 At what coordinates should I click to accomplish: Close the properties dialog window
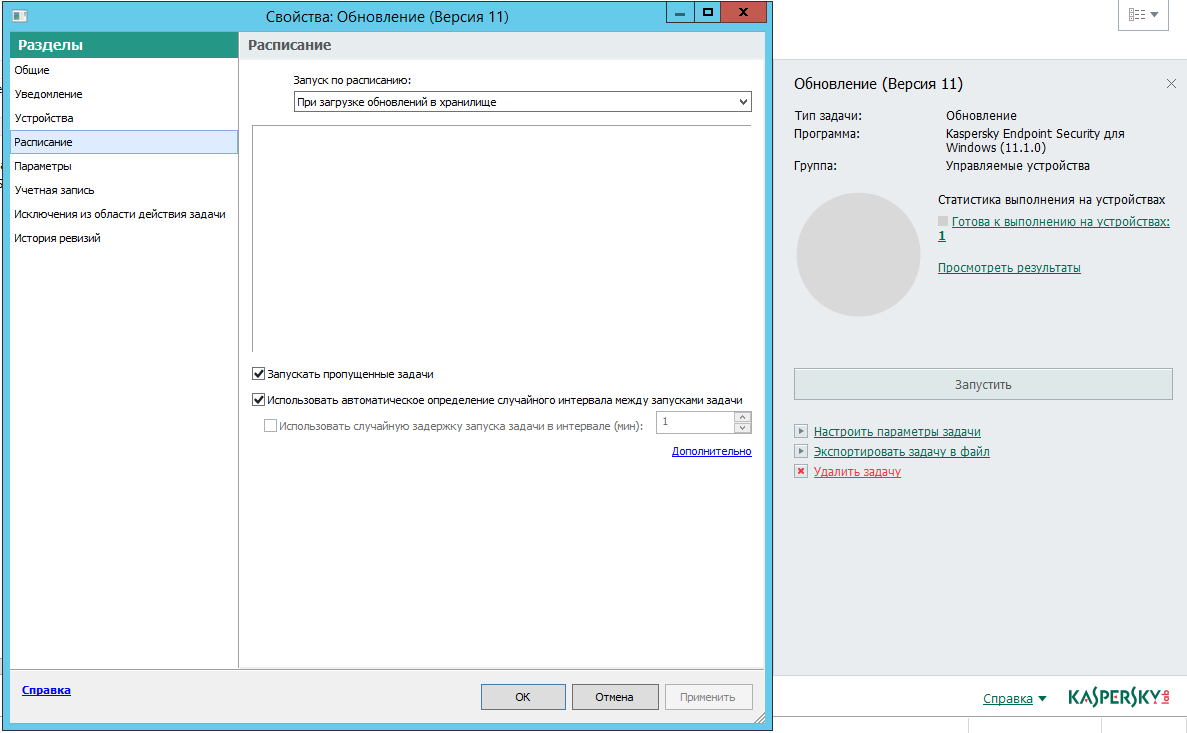pyautogui.click(x=743, y=12)
